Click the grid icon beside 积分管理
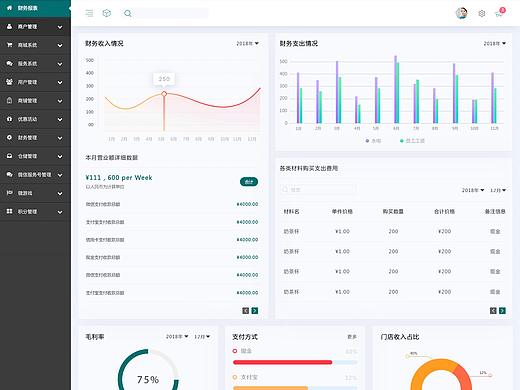Screen dimensions: 520x390 click(9, 211)
